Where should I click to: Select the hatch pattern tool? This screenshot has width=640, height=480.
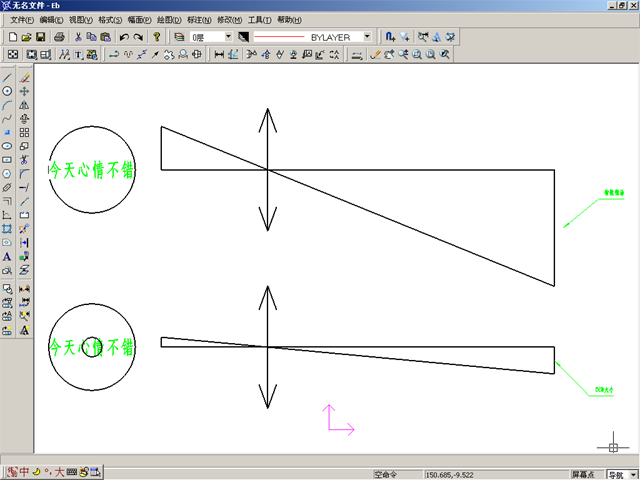coord(7,229)
